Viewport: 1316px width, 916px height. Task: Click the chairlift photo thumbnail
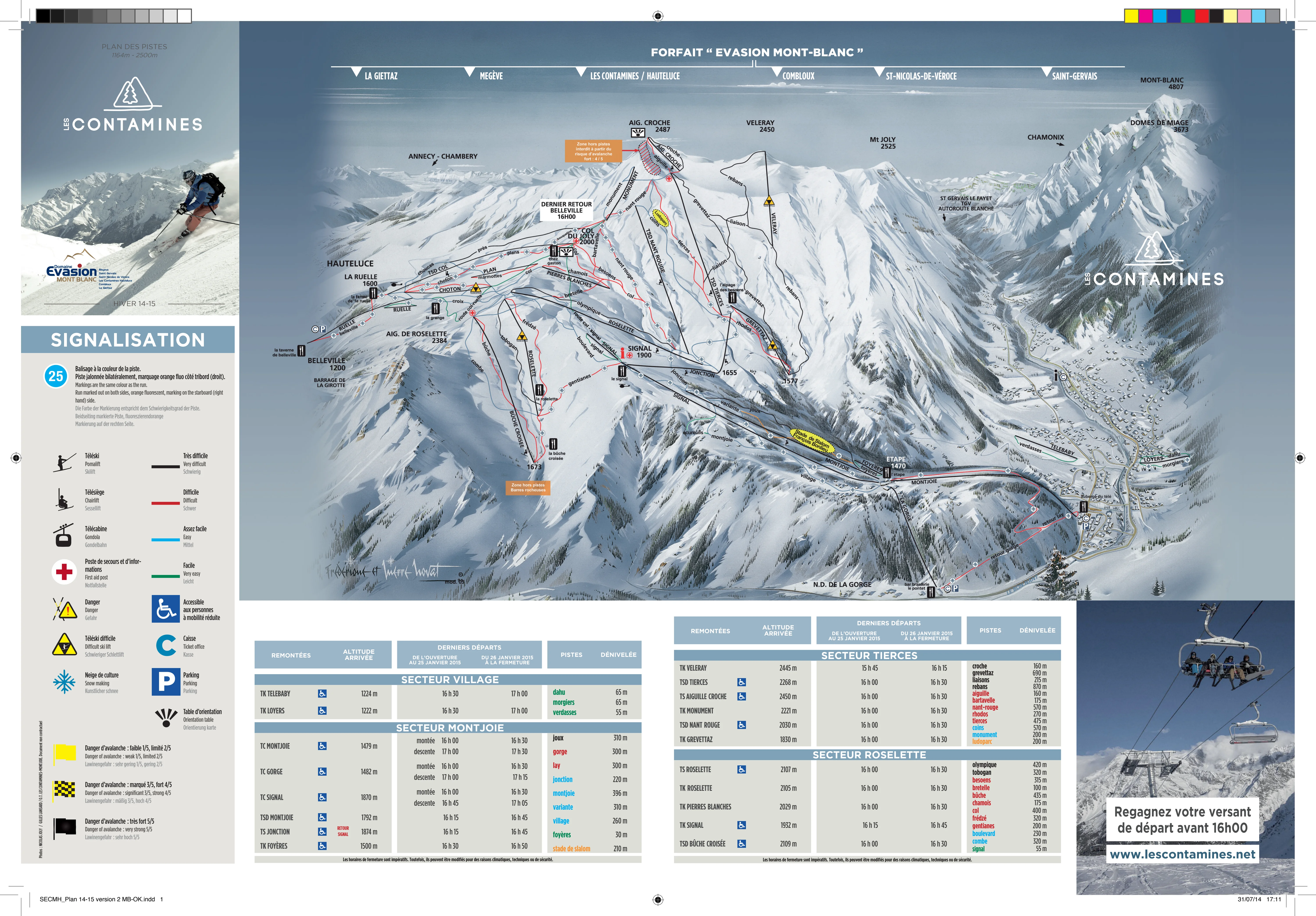tap(1185, 748)
